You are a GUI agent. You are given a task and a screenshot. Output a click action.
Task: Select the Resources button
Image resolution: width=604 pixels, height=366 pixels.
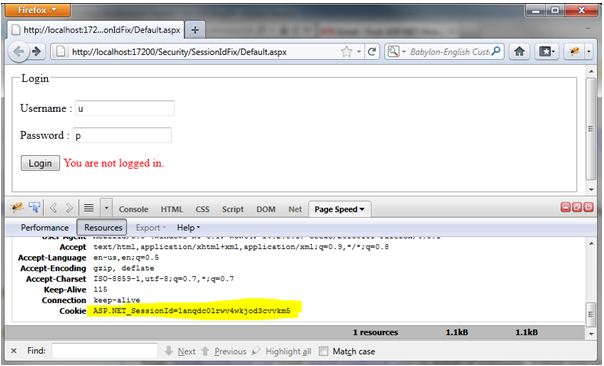coord(102,228)
